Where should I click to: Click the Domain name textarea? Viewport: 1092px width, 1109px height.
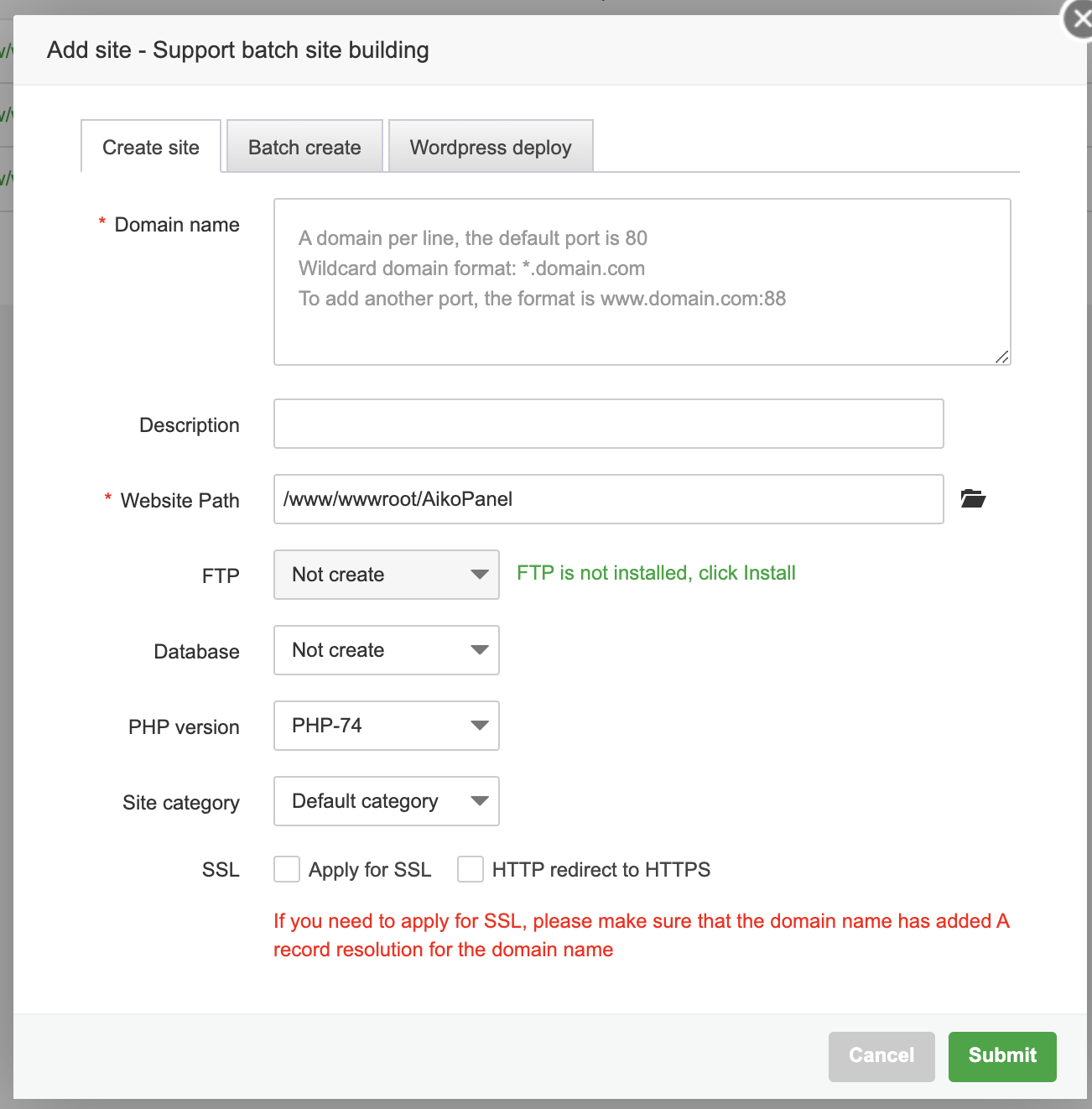point(642,282)
